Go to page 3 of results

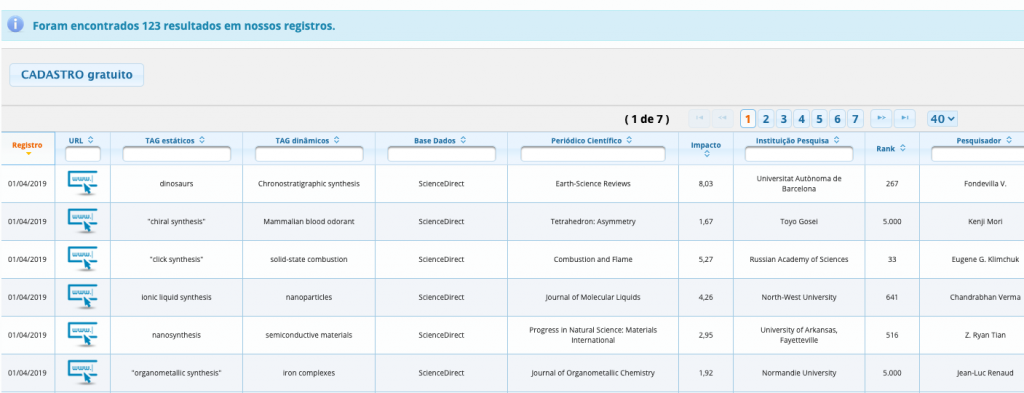point(784,119)
